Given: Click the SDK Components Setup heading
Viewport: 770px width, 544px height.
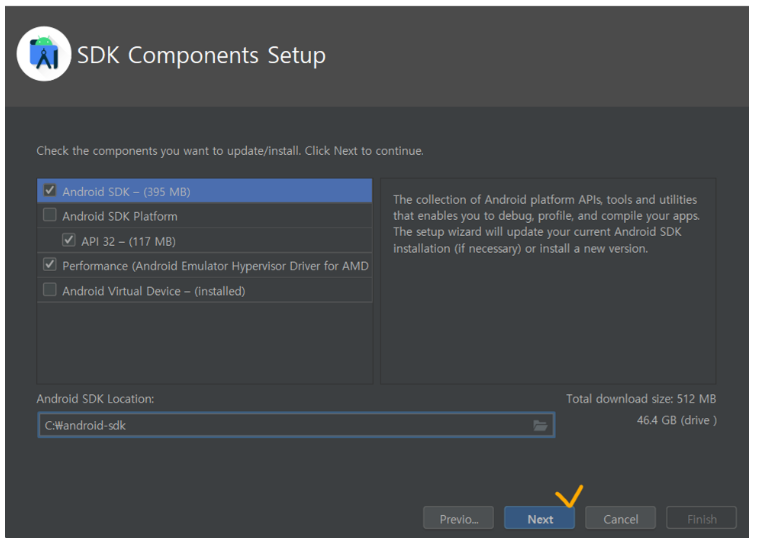Looking at the screenshot, I should [201, 54].
